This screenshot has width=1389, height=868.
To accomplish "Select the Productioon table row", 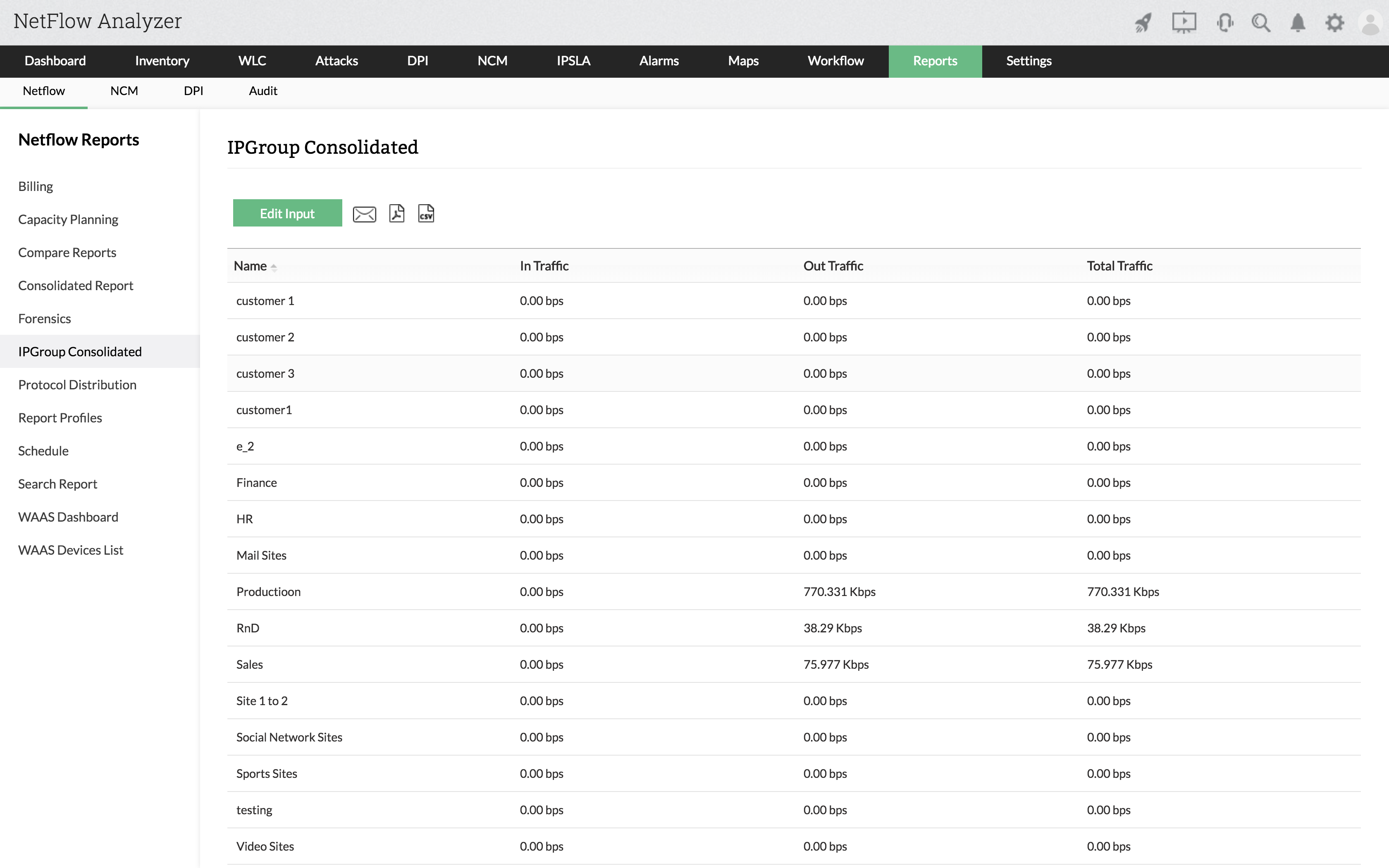I will pyautogui.click(x=268, y=591).
